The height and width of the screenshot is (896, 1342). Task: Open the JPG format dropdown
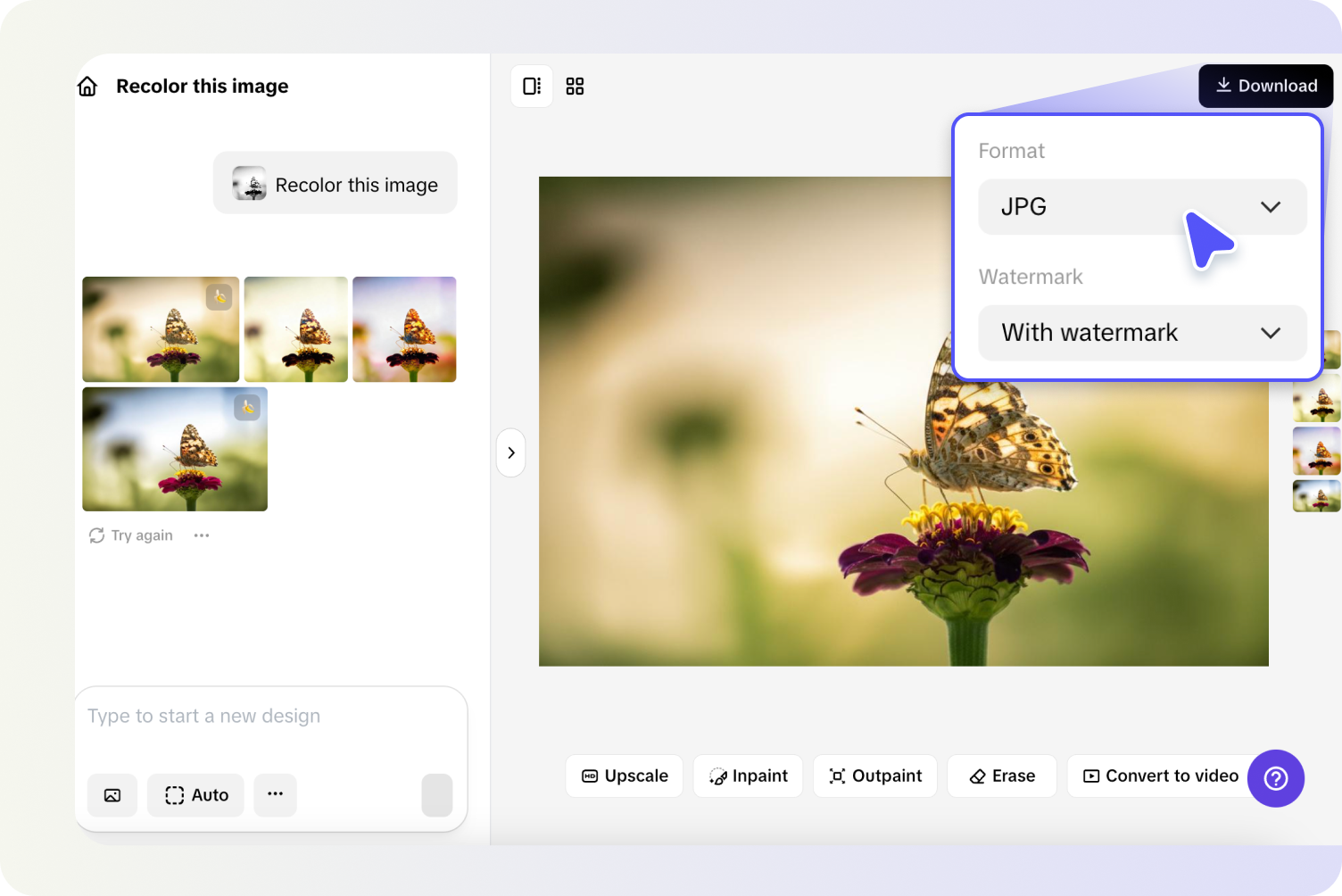tap(1142, 206)
